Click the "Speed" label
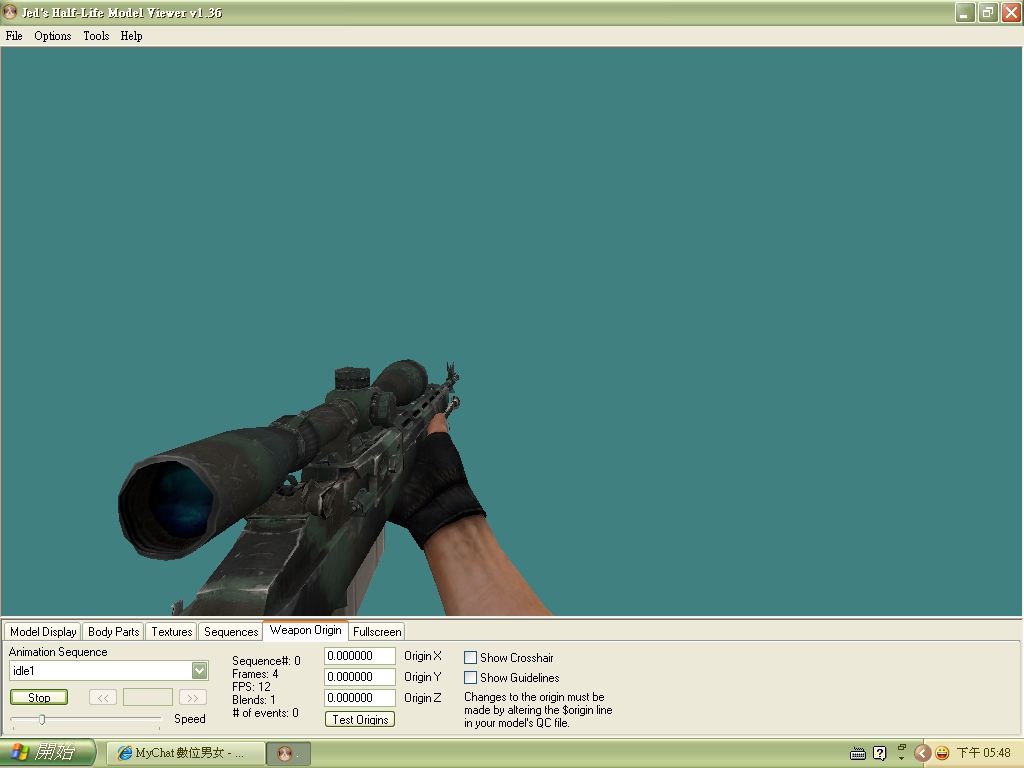Image resolution: width=1024 pixels, height=768 pixels. tap(189, 719)
